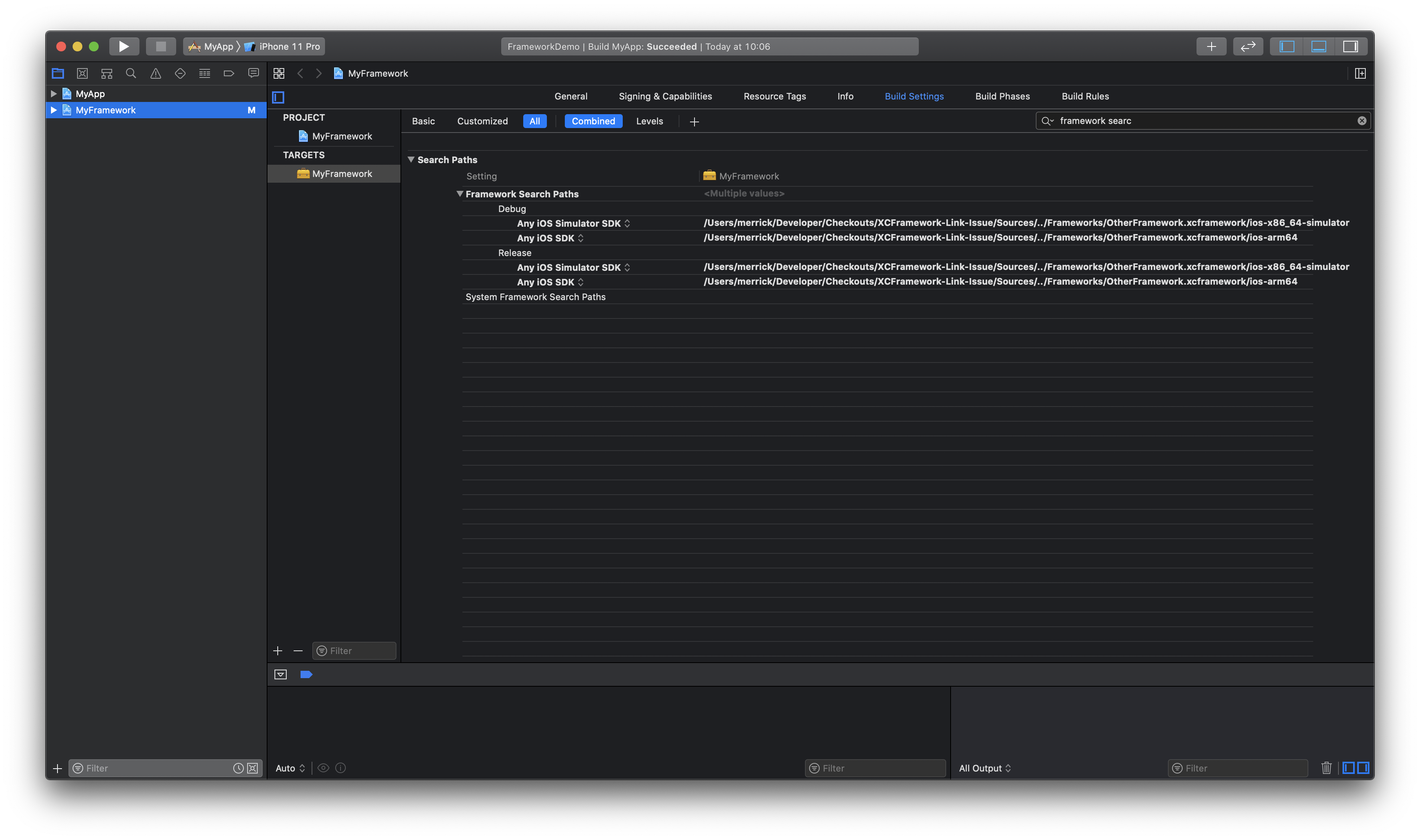Open the Breakpoint navigator icon
This screenshot has height=840, width=1420.
click(229, 73)
